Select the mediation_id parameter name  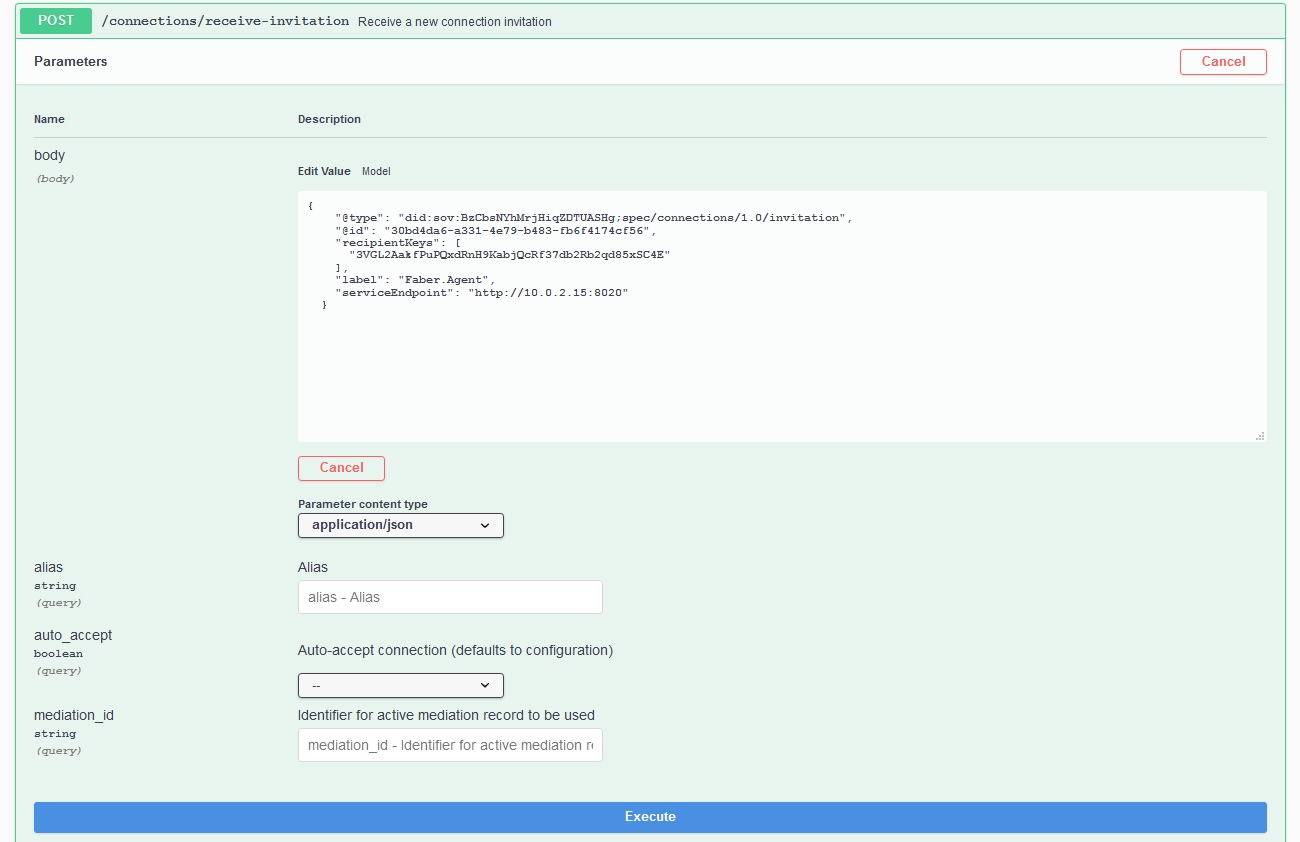[74, 714]
